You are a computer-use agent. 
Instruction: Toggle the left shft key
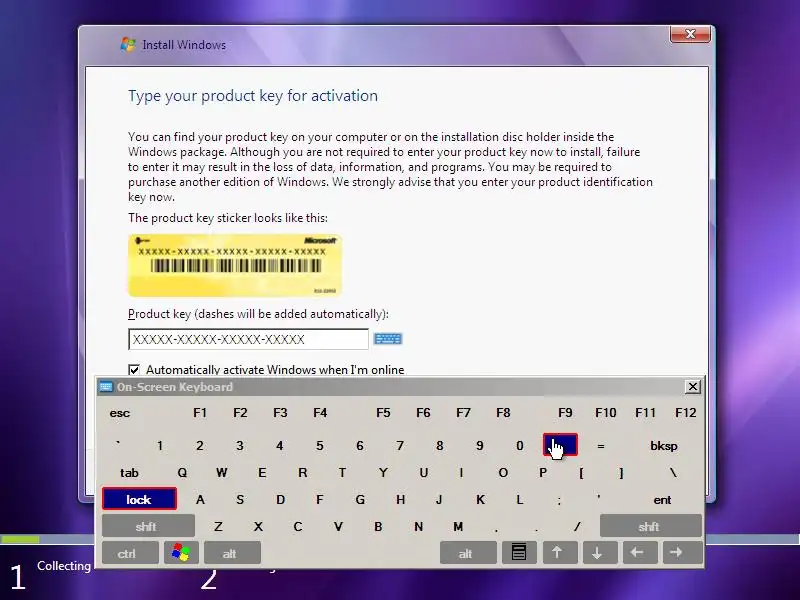147,527
